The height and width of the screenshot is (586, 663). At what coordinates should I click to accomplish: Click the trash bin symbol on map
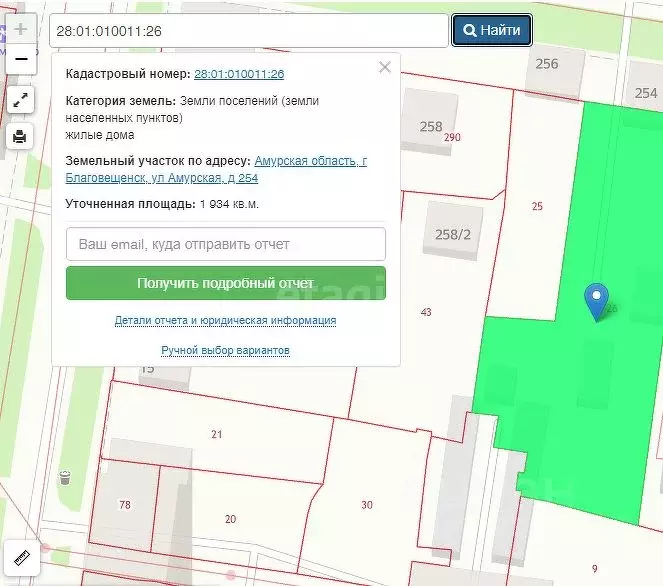(x=65, y=478)
